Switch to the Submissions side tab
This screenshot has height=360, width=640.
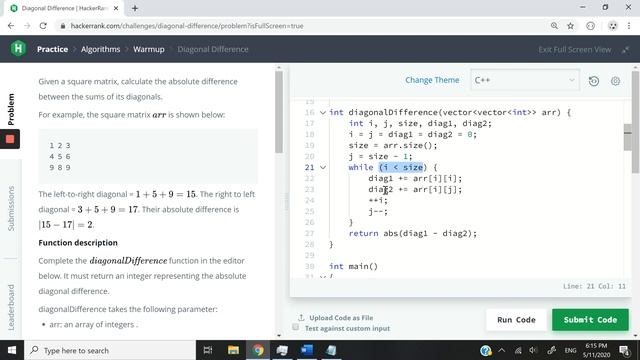[x=11, y=209]
